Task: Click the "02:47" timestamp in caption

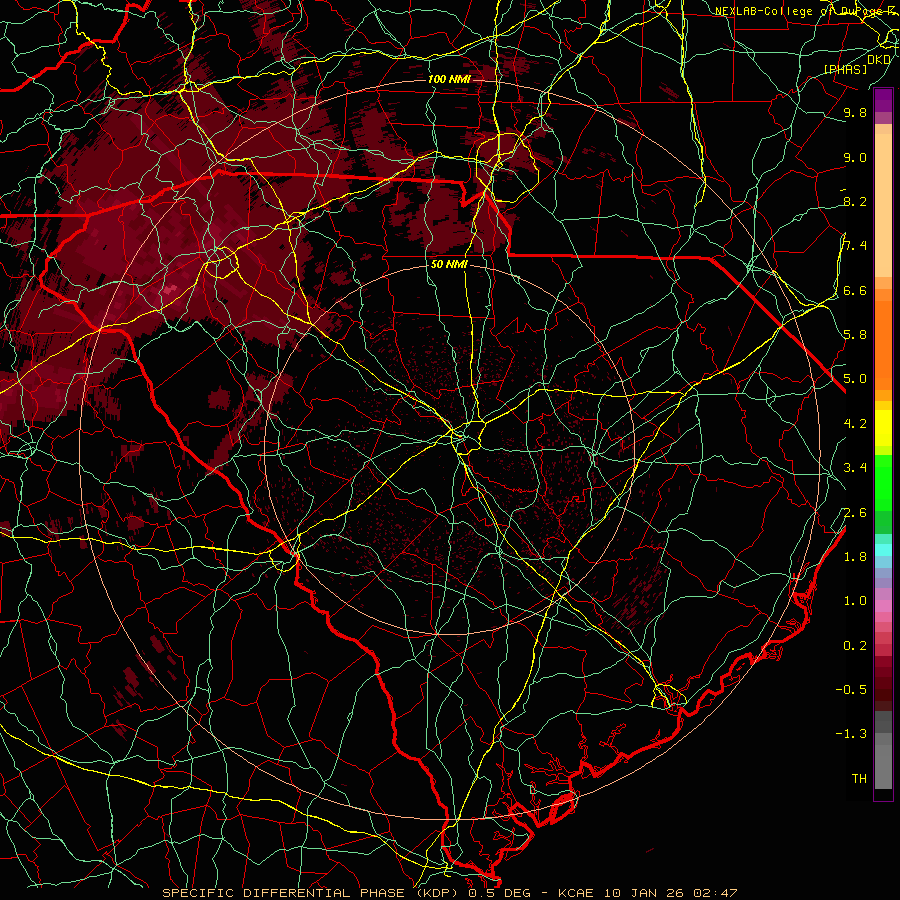Action: pyautogui.click(x=715, y=893)
